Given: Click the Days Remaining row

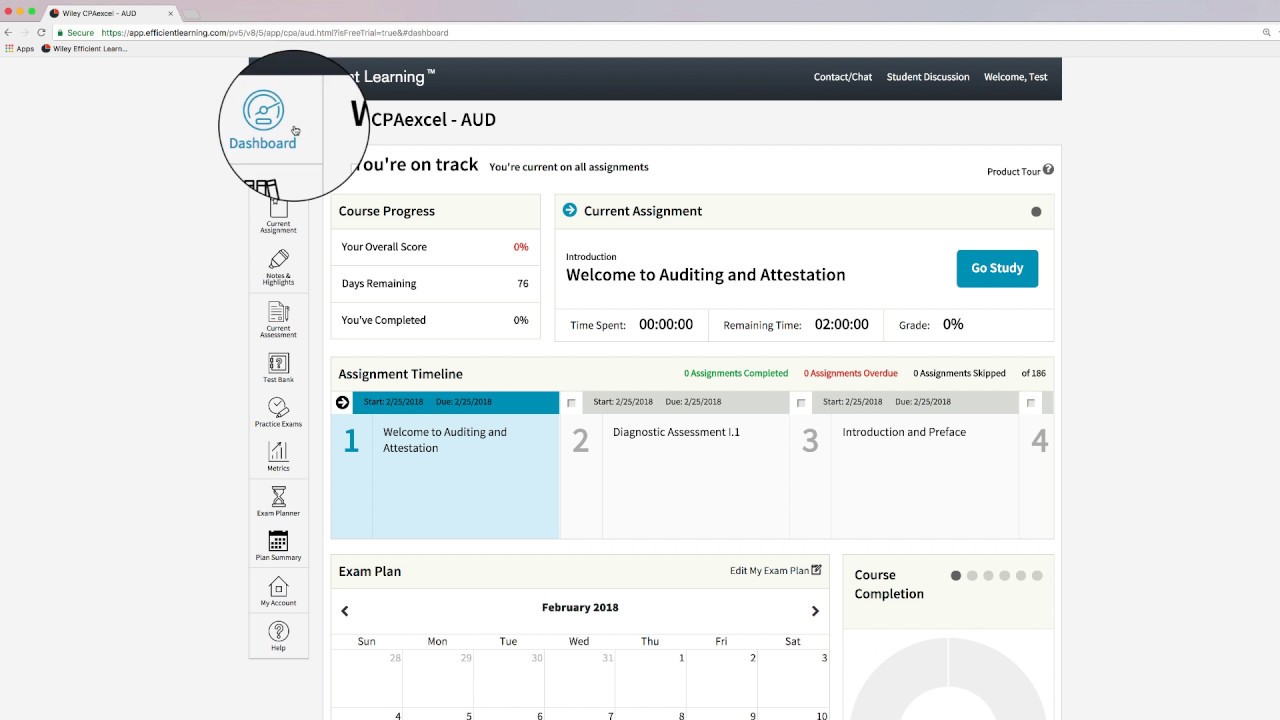Looking at the screenshot, I should 435,283.
